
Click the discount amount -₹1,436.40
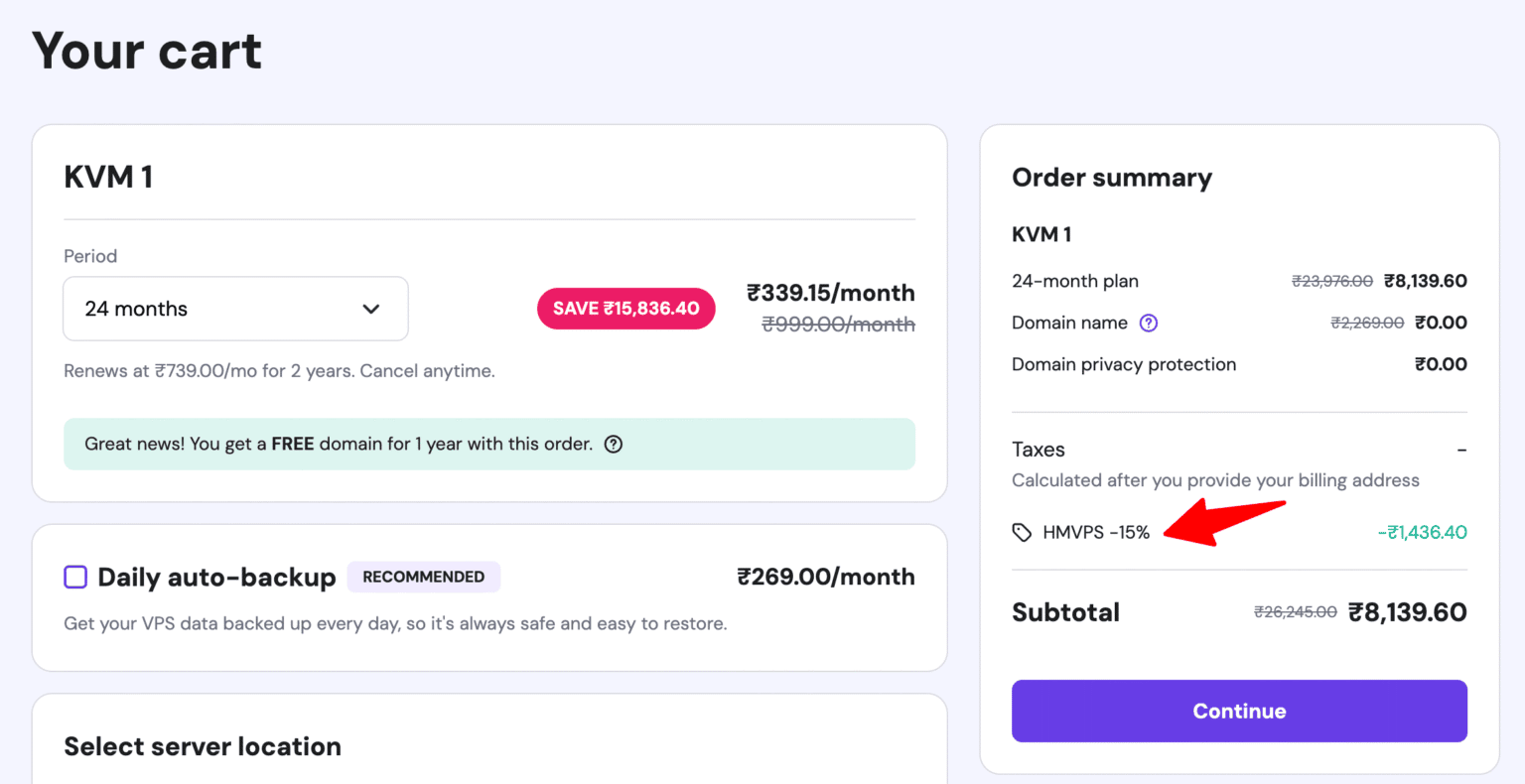click(x=1423, y=532)
